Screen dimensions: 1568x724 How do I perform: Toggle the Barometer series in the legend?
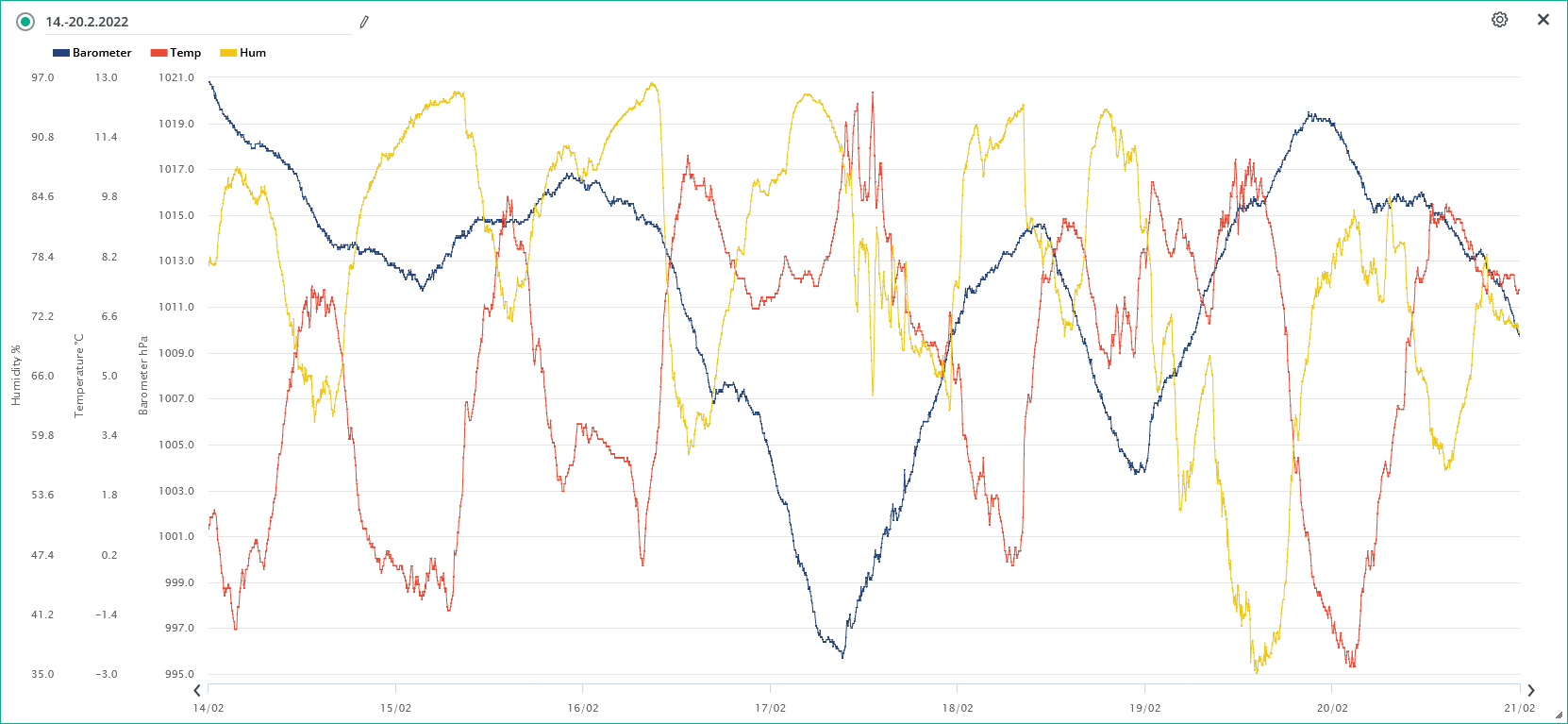coord(102,53)
